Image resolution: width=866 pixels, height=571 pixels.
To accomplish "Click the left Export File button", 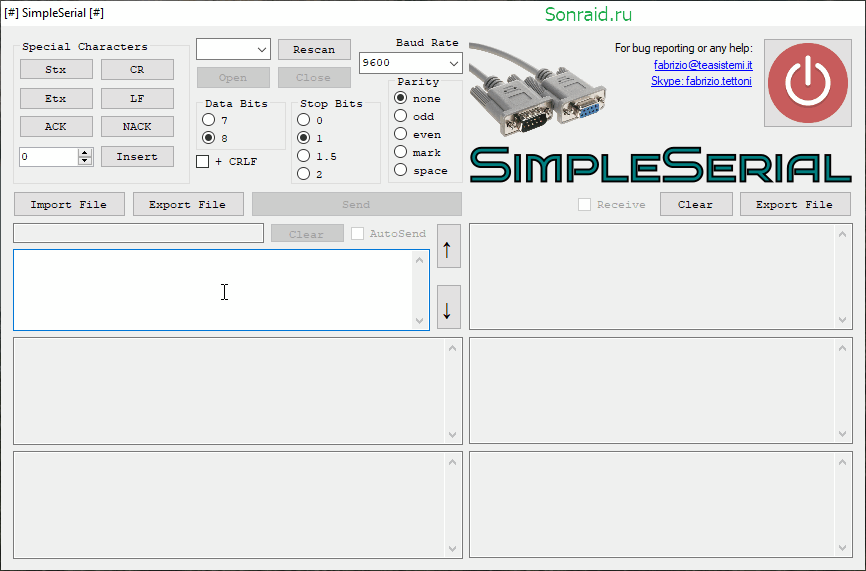I will [x=188, y=204].
